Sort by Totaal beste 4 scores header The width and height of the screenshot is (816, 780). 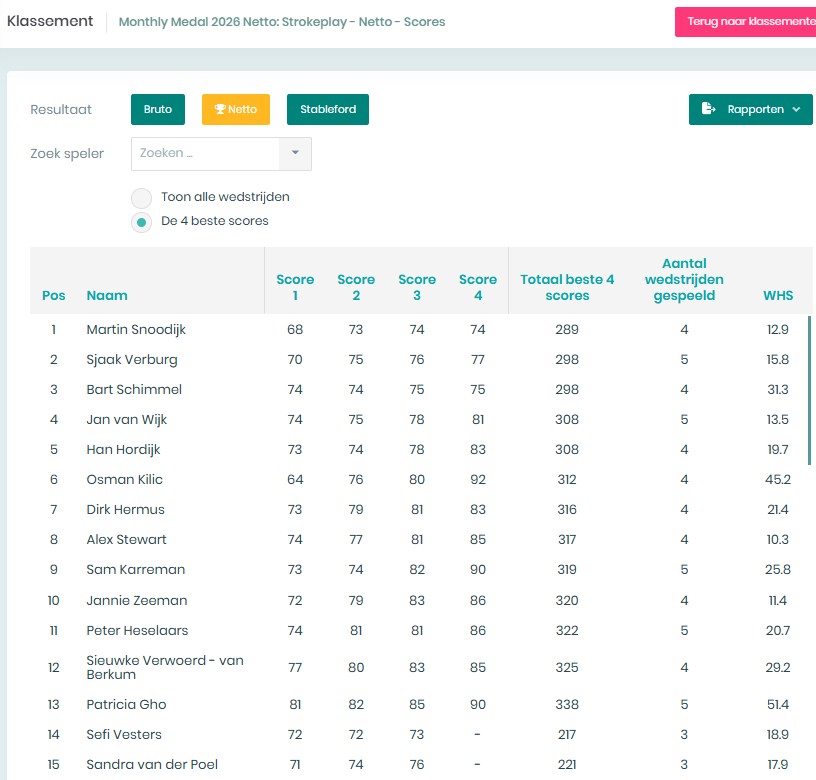567,287
